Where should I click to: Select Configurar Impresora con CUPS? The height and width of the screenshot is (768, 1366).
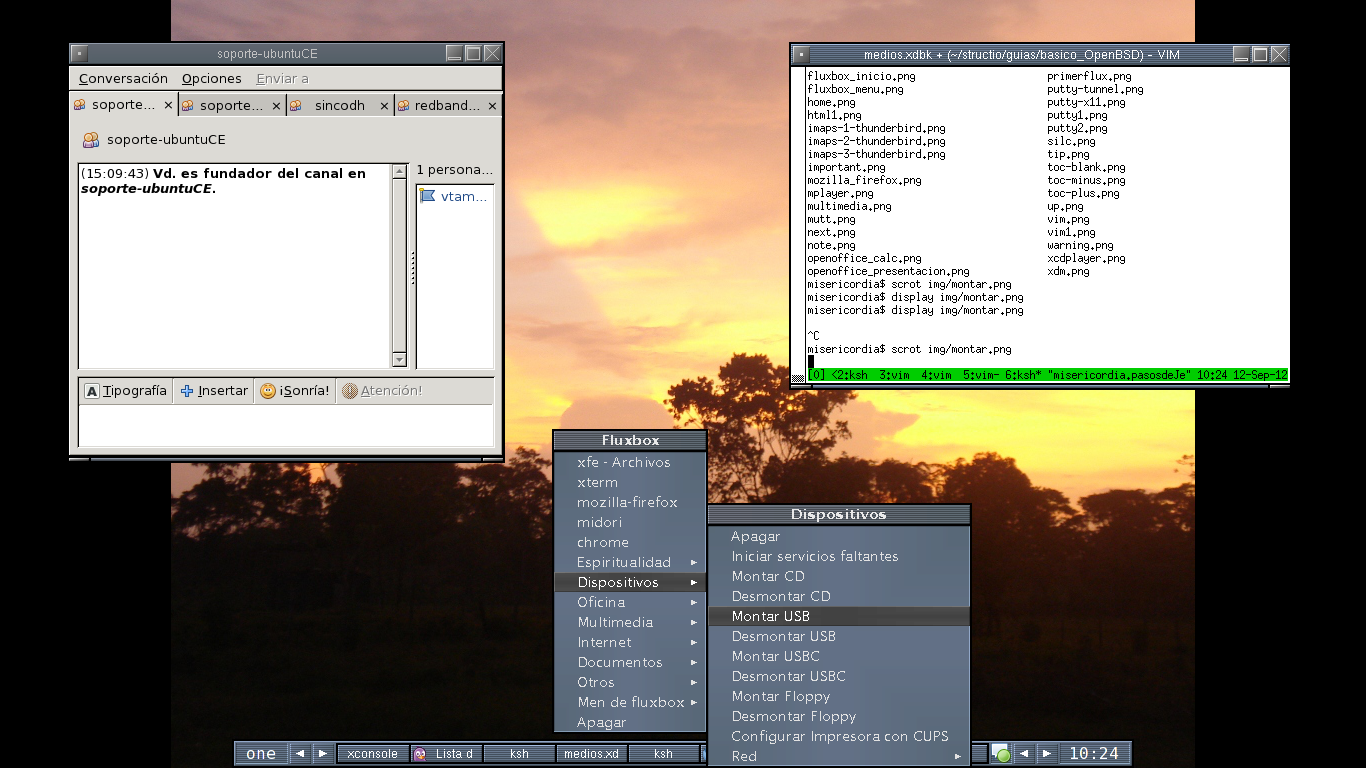click(839, 736)
